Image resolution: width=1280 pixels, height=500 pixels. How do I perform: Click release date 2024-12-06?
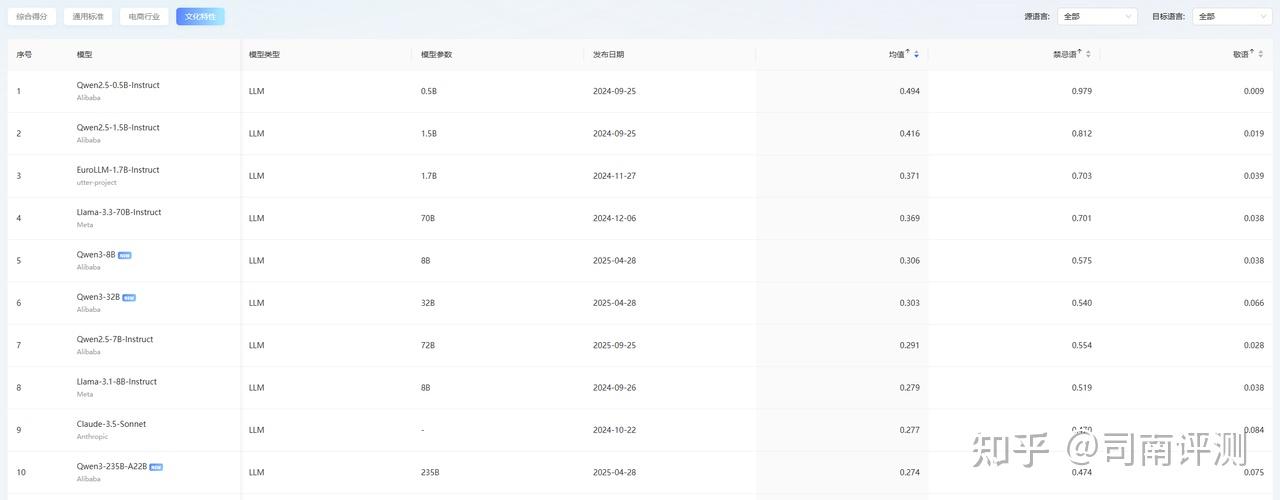point(614,218)
